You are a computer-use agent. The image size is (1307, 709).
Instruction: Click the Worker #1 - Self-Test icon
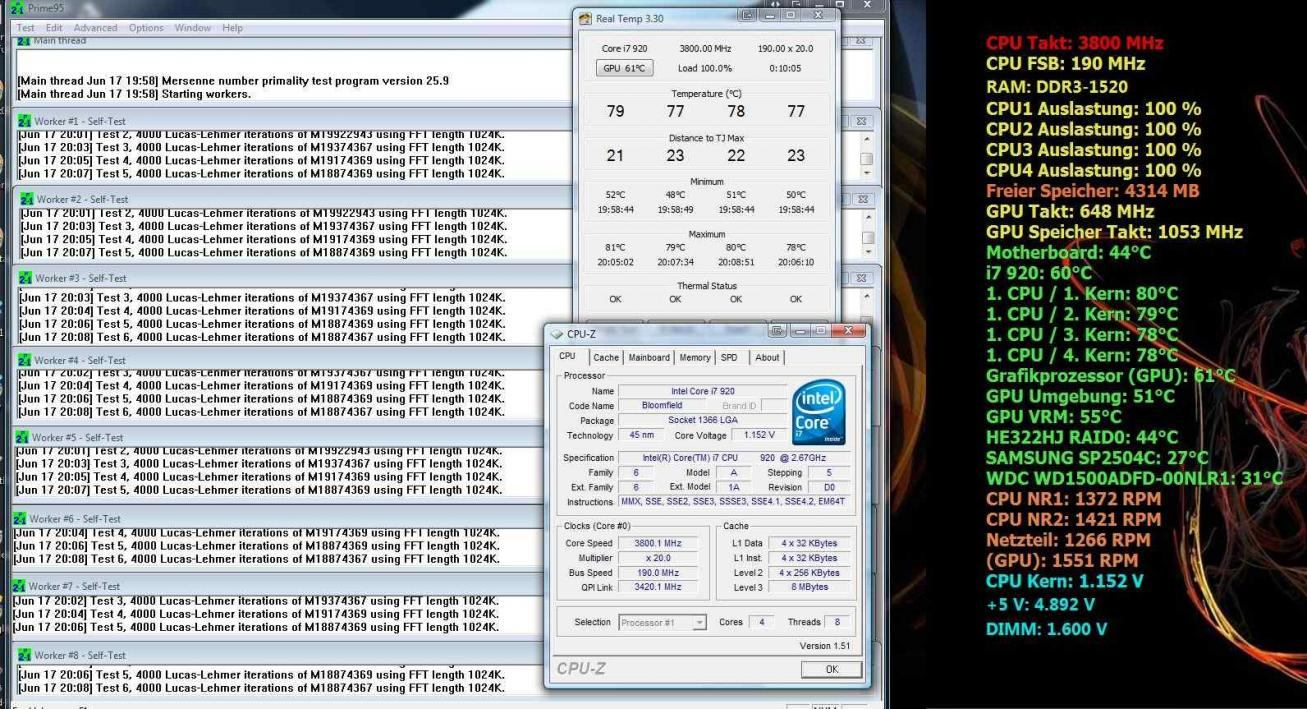[x=25, y=121]
